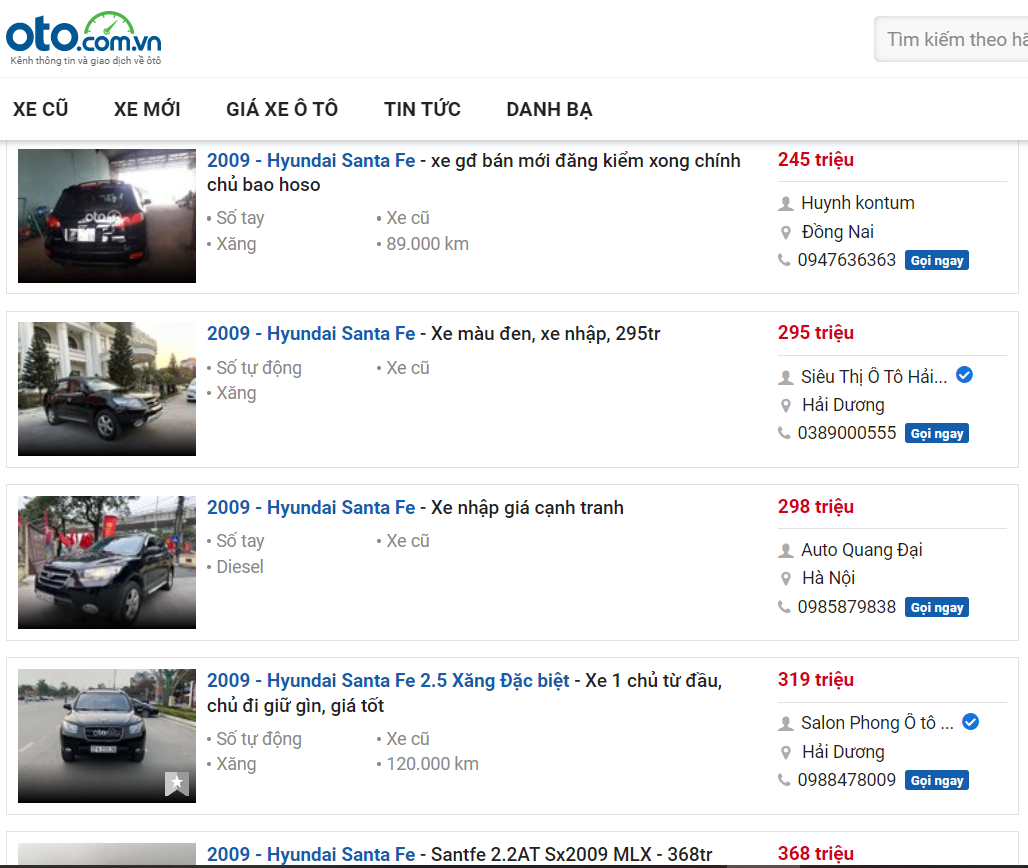View the photo of the 245 triệu Santa Fe
The height and width of the screenshot is (868, 1028).
pyautogui.click(x=107, y=216)
